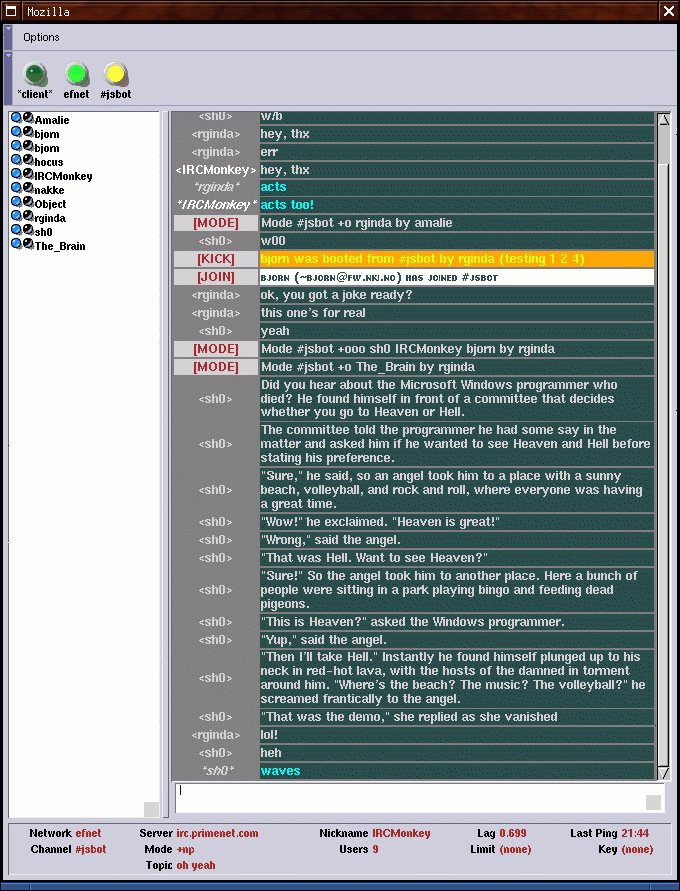This screenshot has width=680, height=891.
Task: Click Users count value 9
Action: 375,850
